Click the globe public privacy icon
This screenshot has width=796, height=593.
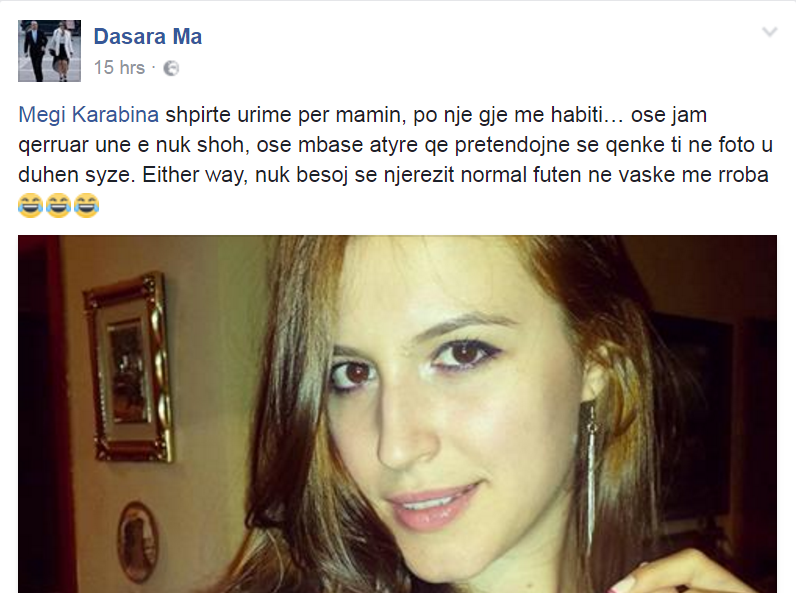pos(171,68)
